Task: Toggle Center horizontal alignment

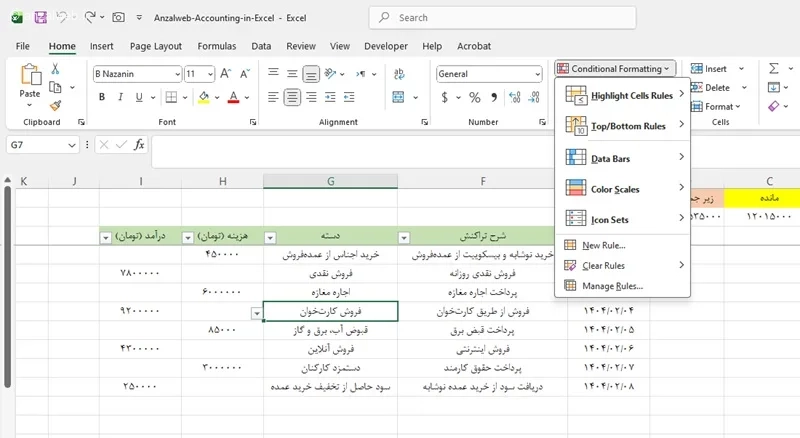Action: 292,97
